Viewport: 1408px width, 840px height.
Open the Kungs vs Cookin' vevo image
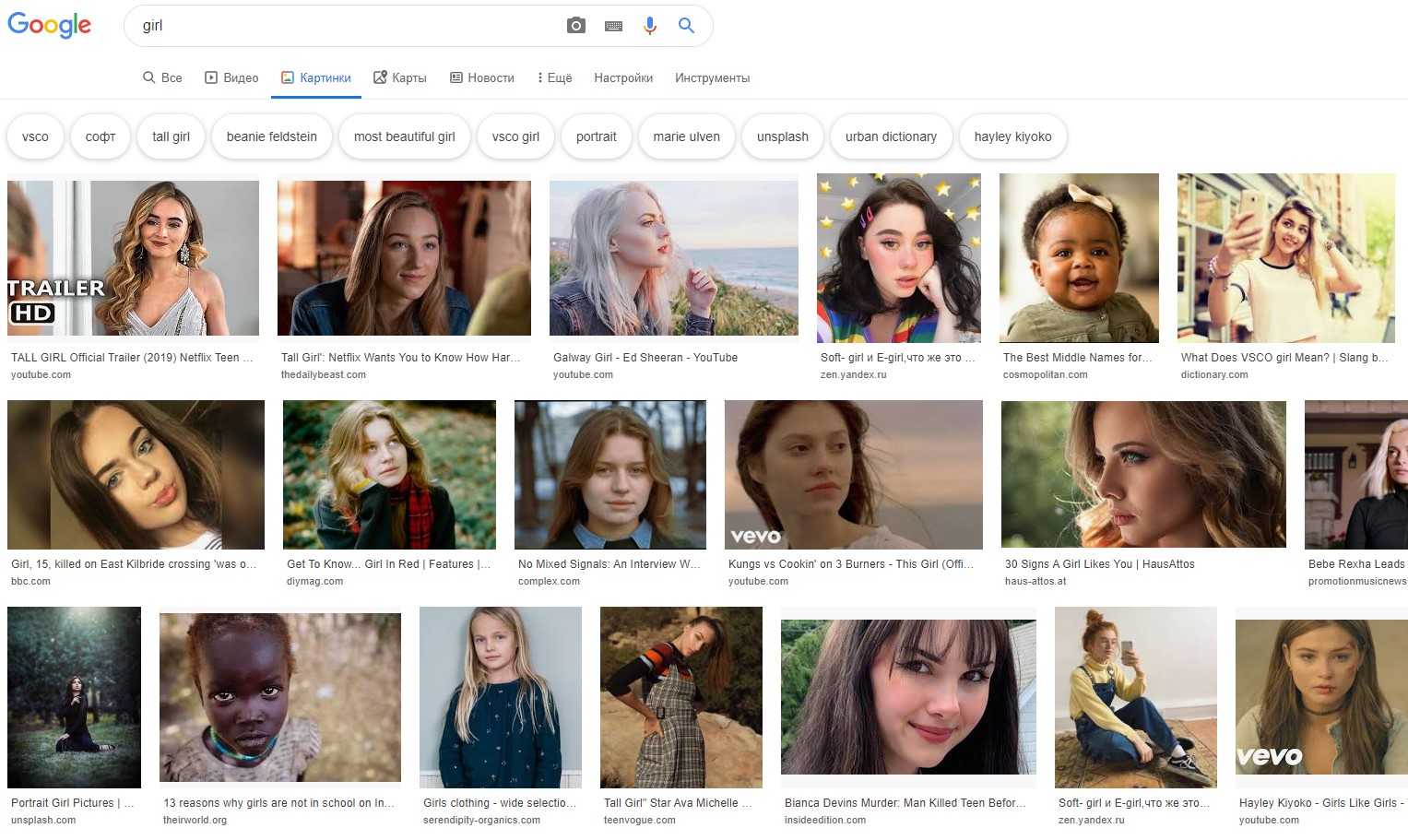pos(854,475)
